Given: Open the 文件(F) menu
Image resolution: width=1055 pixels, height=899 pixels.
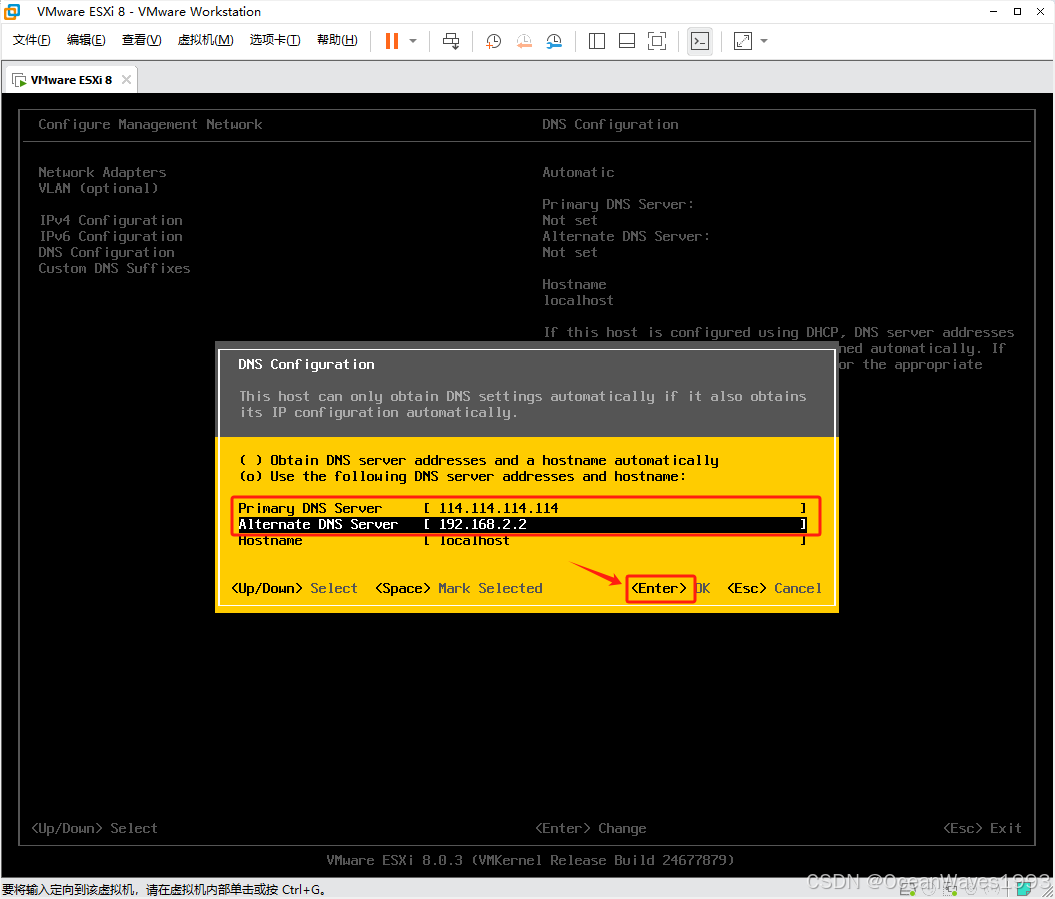Looking at the screenshot, I should click(32, 40).
